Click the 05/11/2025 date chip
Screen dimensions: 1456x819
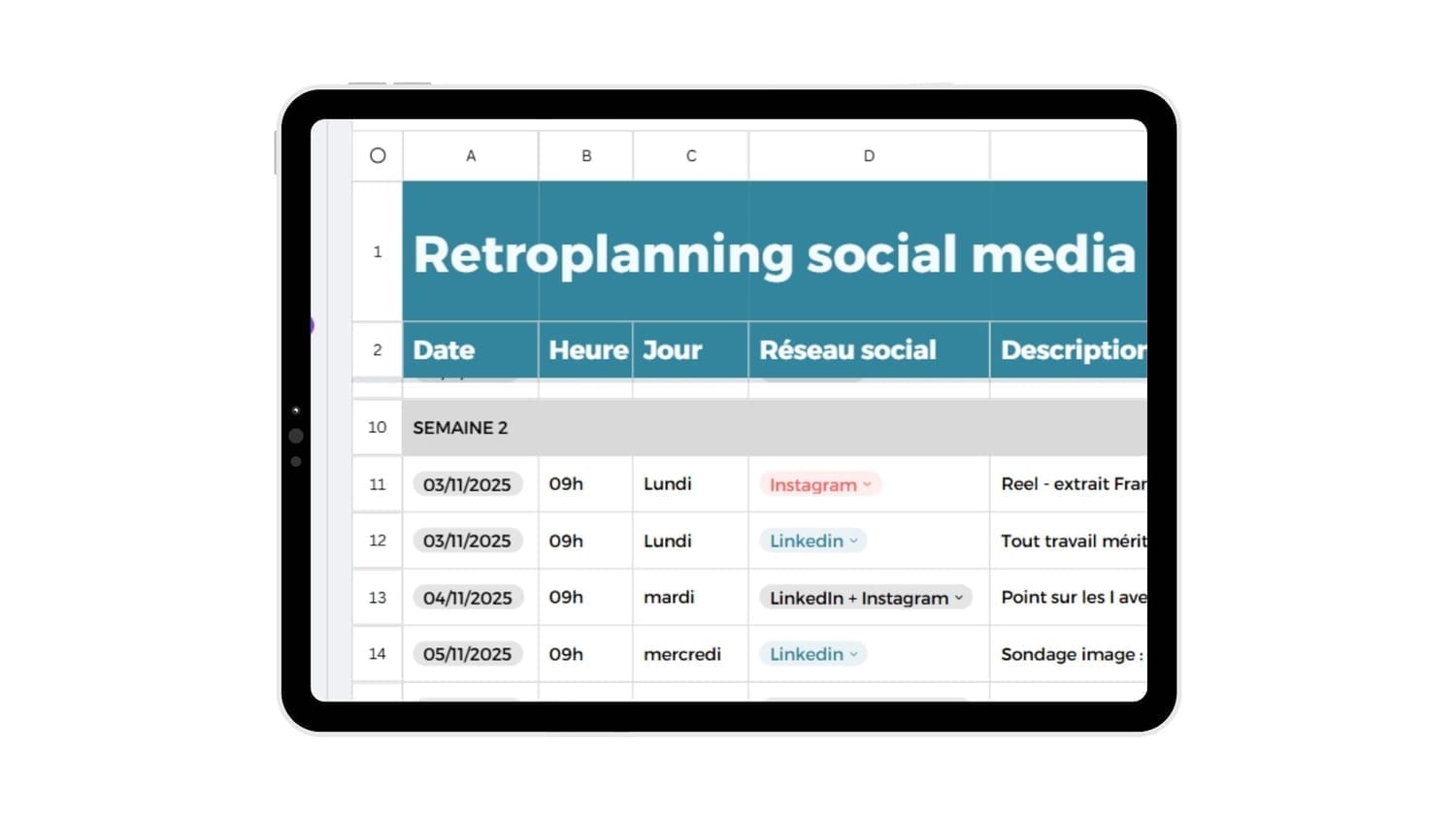[x=467, y=654]
